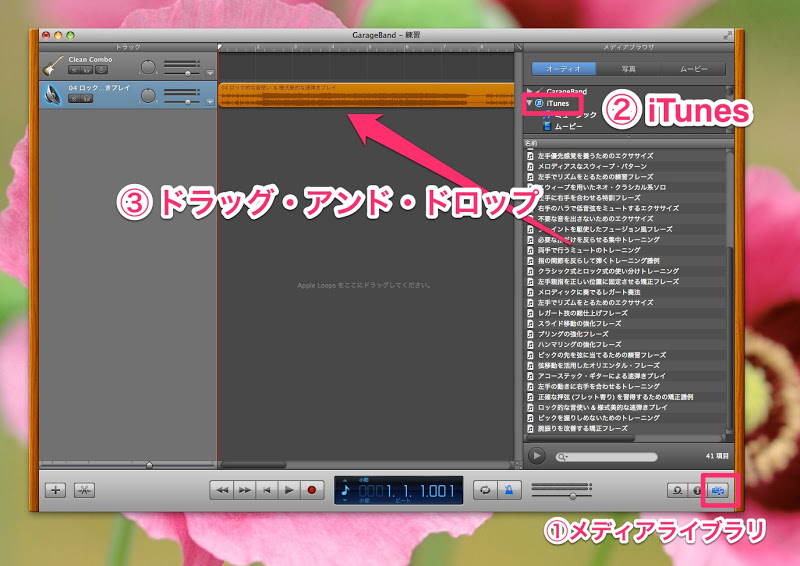This screenshot has height=566, width=800.
Task: Mute the Clean Combo track
Action: point(74,70)
